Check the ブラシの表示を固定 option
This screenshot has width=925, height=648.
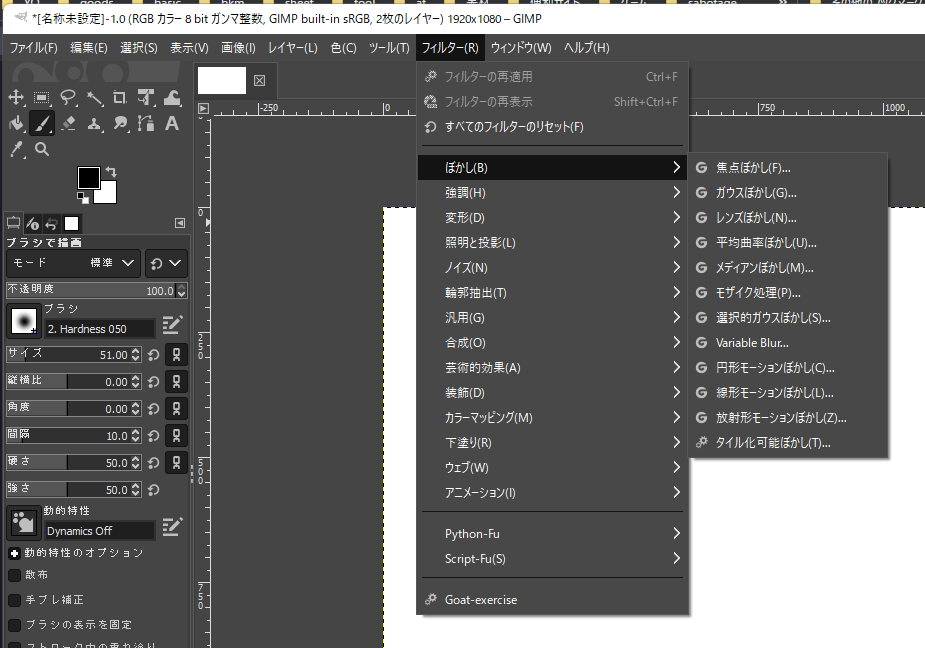pos(15,625)
